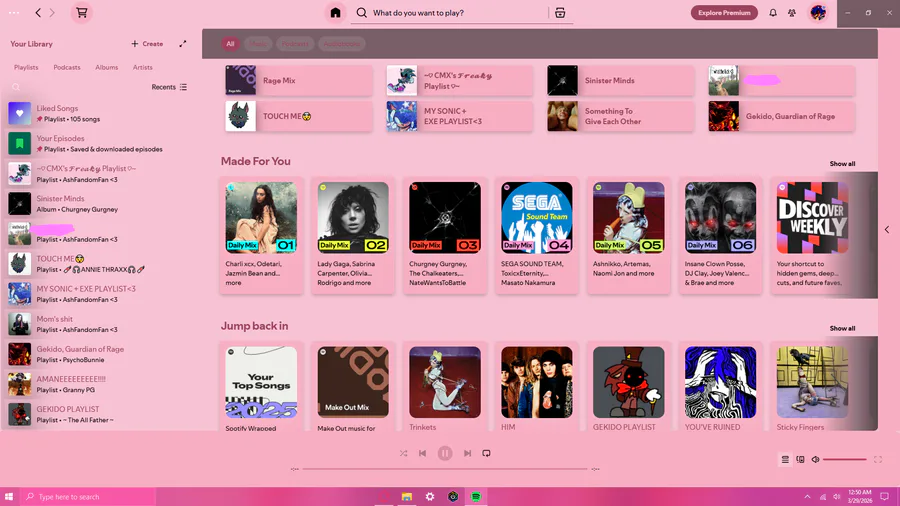The image size is (900, 506).
Task: Open the user profile avatar
Action: [x=818, y=13]
